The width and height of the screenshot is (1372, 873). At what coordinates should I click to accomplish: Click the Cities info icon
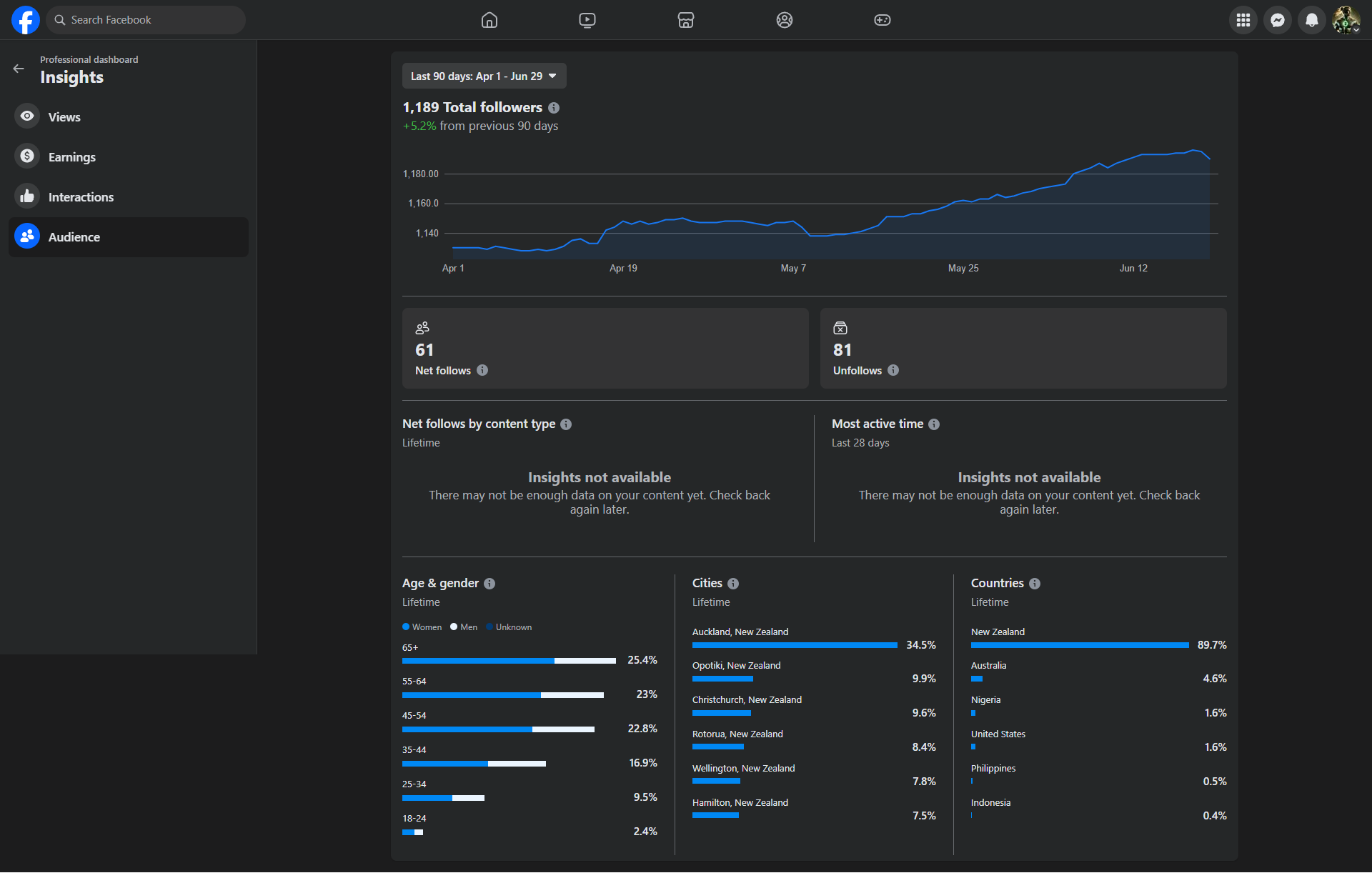point(733,584)
